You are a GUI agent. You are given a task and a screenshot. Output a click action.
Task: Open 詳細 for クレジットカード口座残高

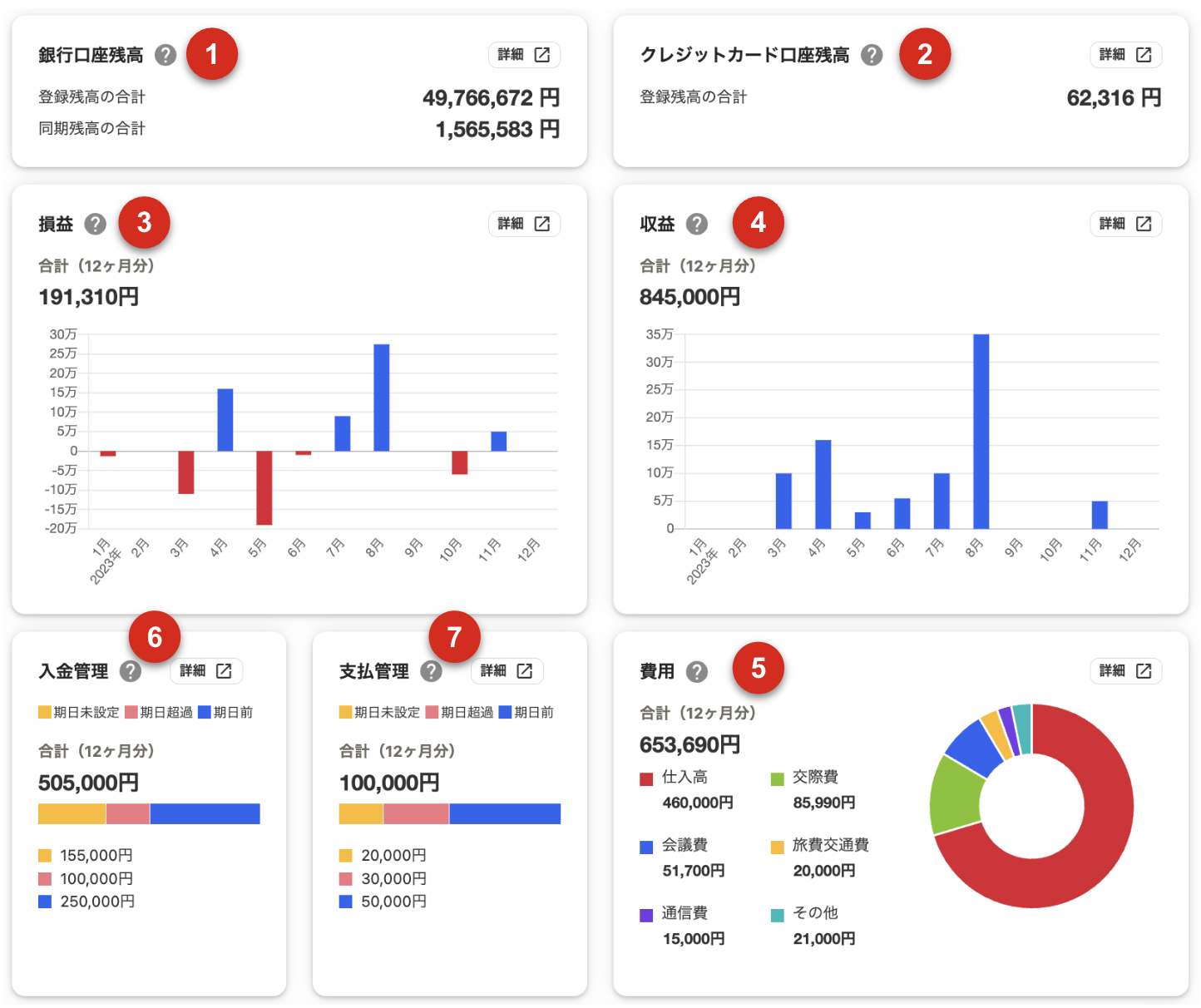click(1125, 55)
